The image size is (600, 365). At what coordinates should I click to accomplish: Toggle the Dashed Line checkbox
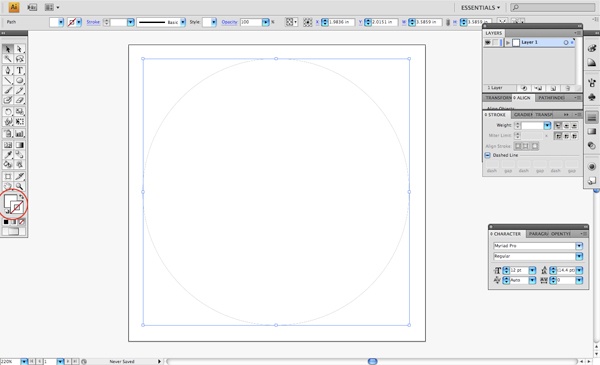click(488, 155)
